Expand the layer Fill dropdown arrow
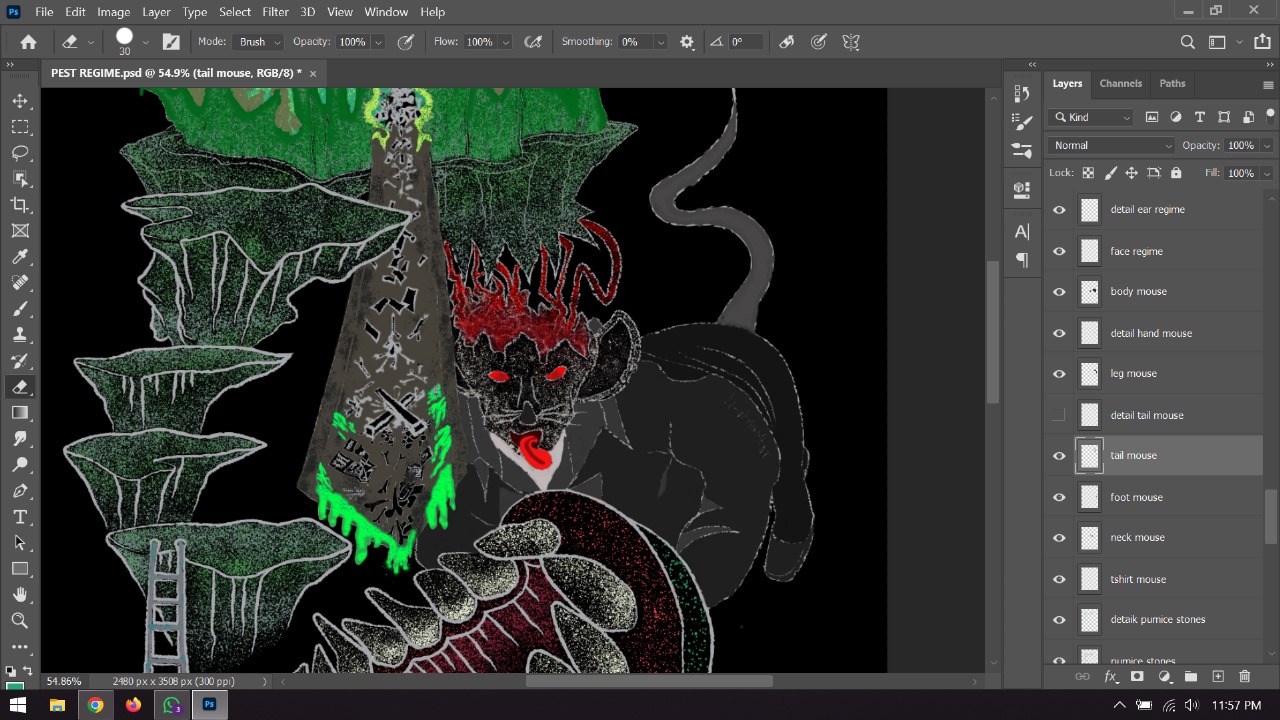1280x720 pixels. (1267, 173)
